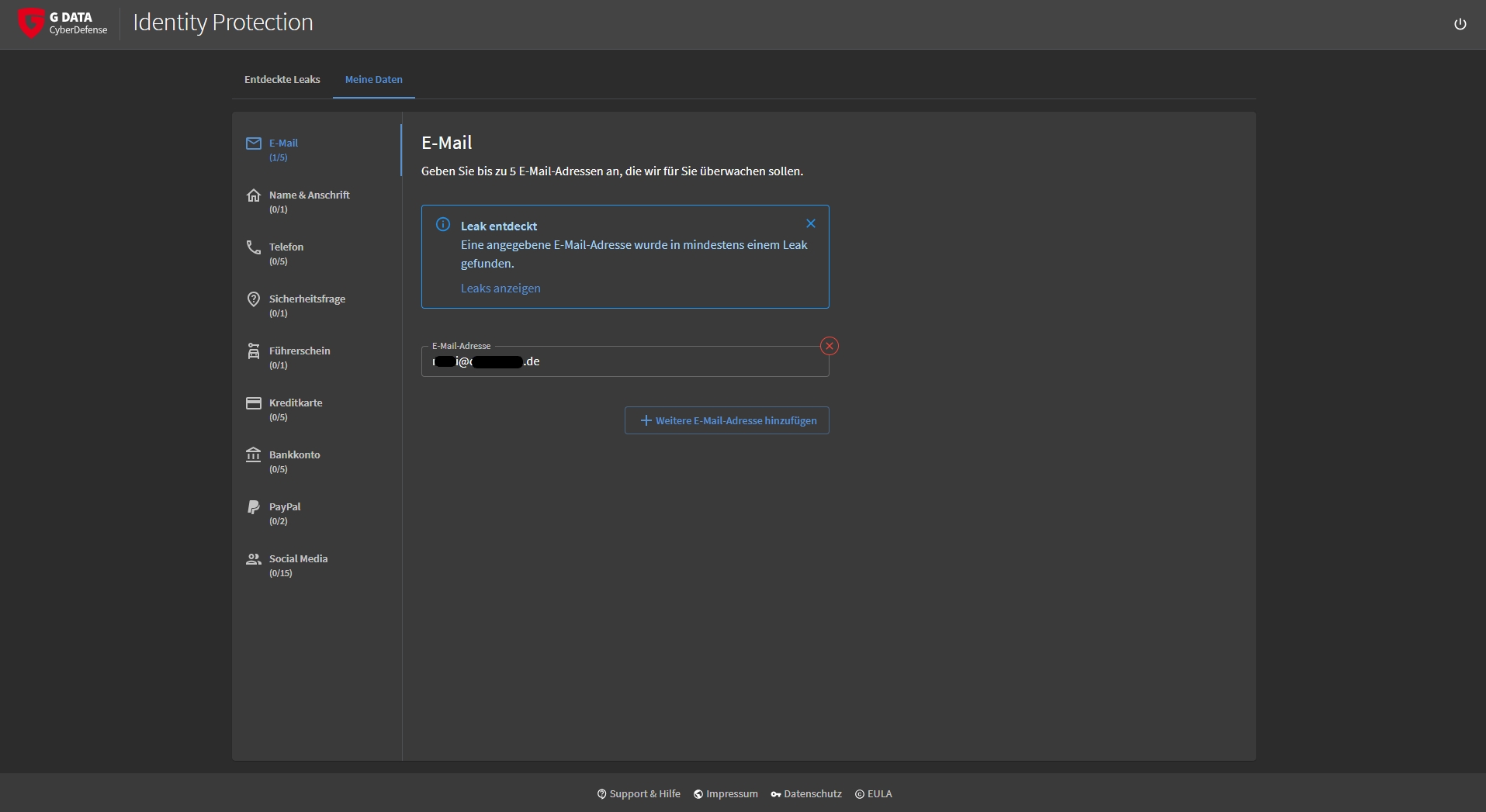The width and height of the screenshot is (1486, 812).
Task: Select the E-Mail envelope icon
Action: pyautogui.click(x=254, y=143)
